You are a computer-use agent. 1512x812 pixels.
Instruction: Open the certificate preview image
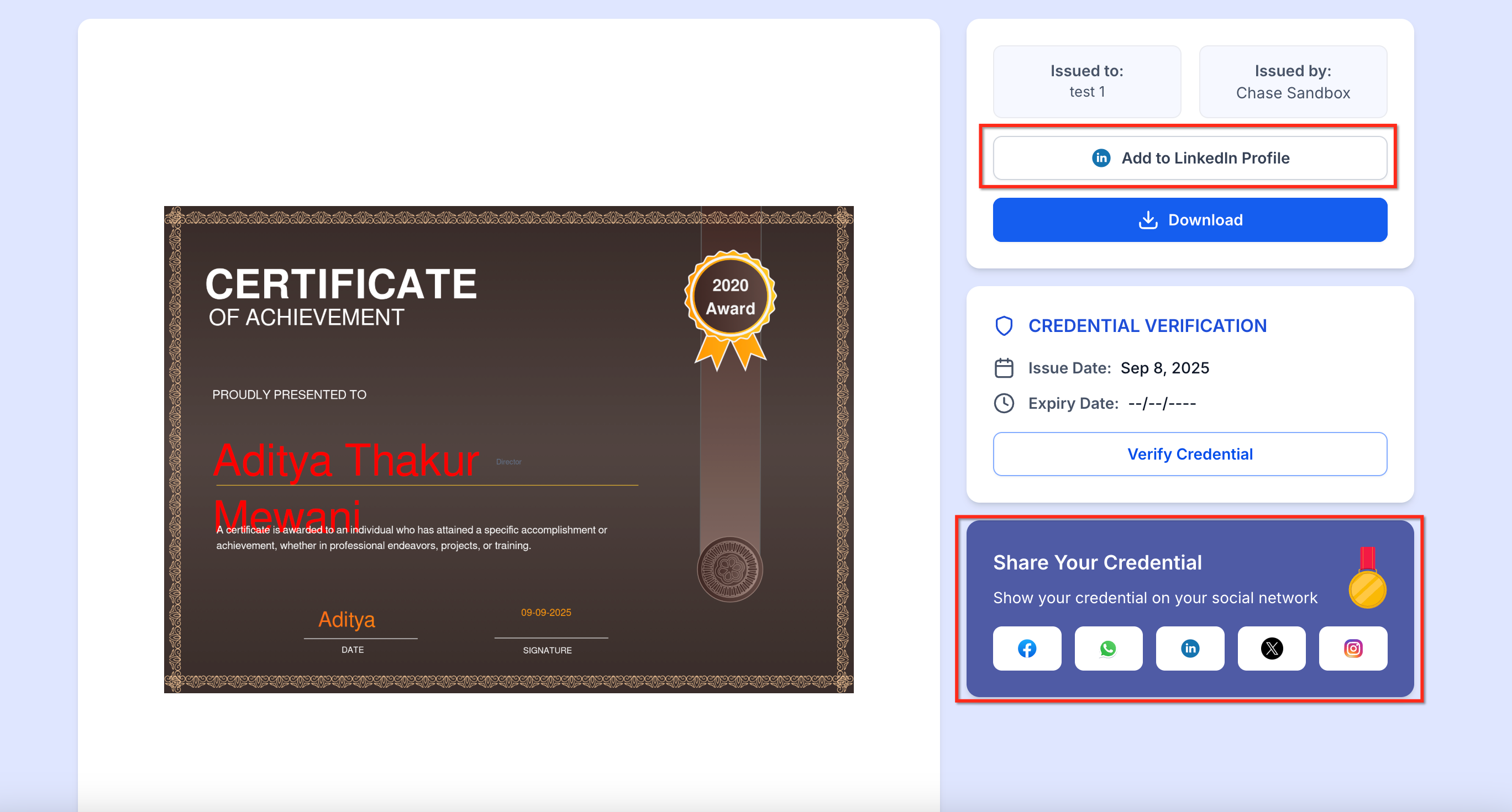(x=508, y=449)
